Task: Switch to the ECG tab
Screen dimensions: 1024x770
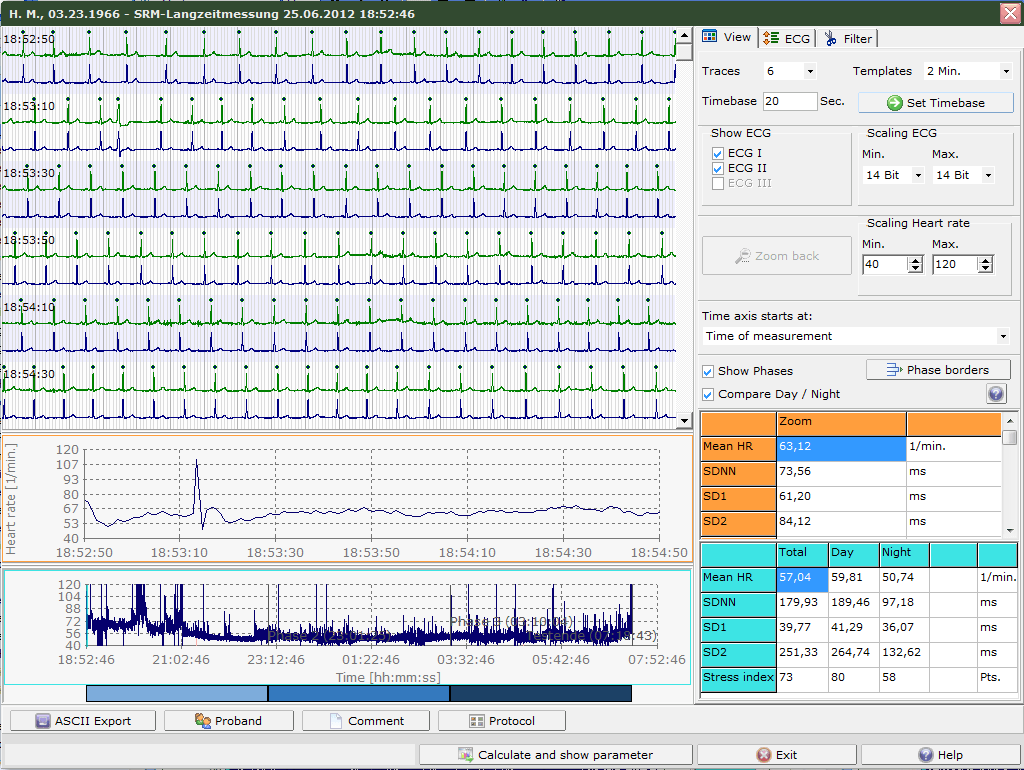Action: (x=787, y=38)
